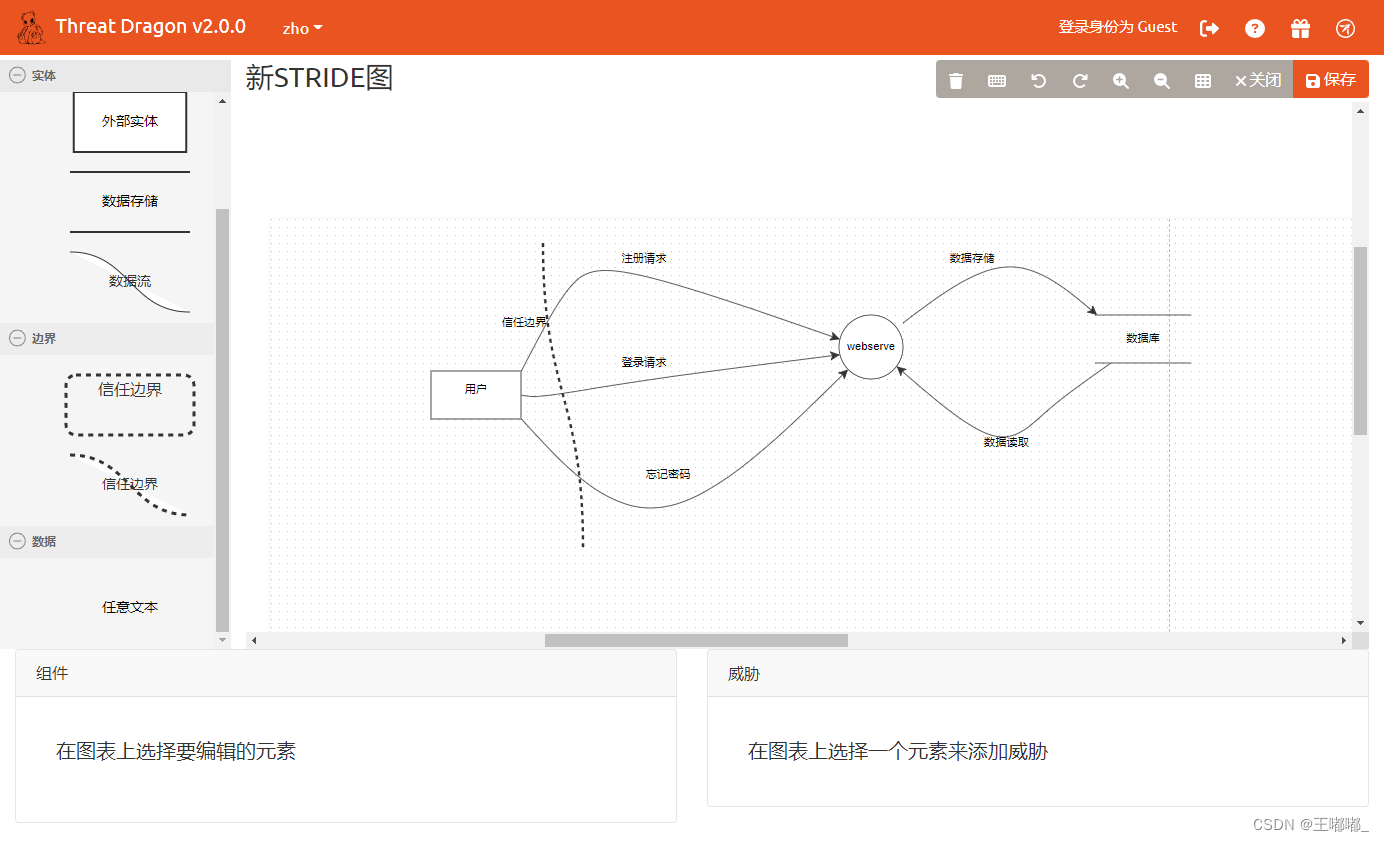Click the Threat Dragon logo icon
The height and width of the screenshot is (841, 1384).
[x=31, y=27]
